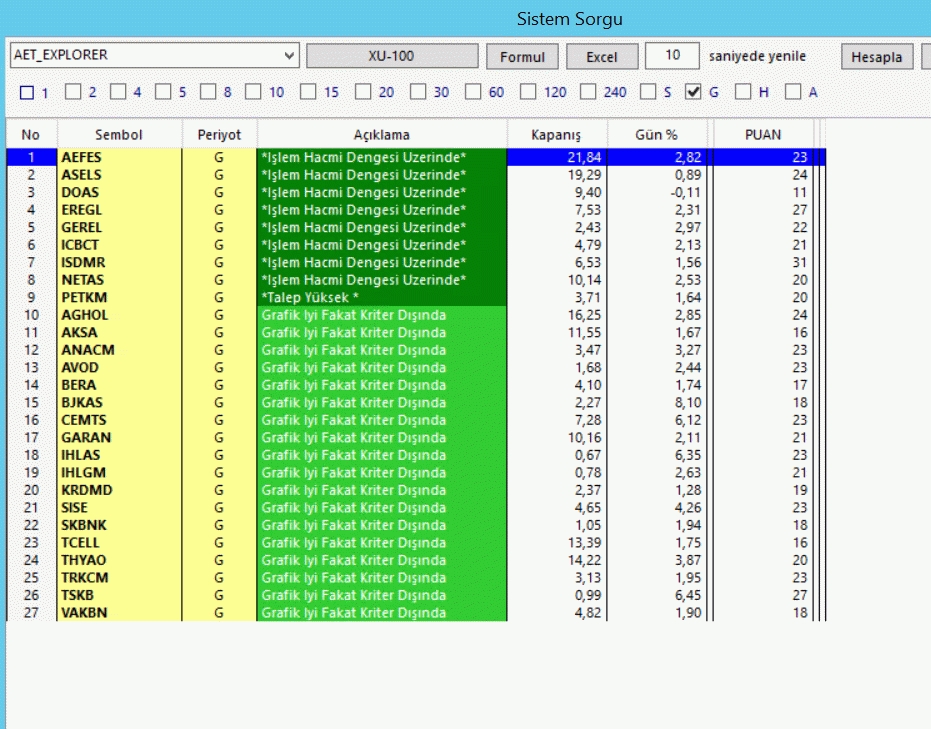Image resolution: width=931 pixels, height=729 pixels.
Task: Select the KRDMD symbol cell
Action: tap(119, 490)
